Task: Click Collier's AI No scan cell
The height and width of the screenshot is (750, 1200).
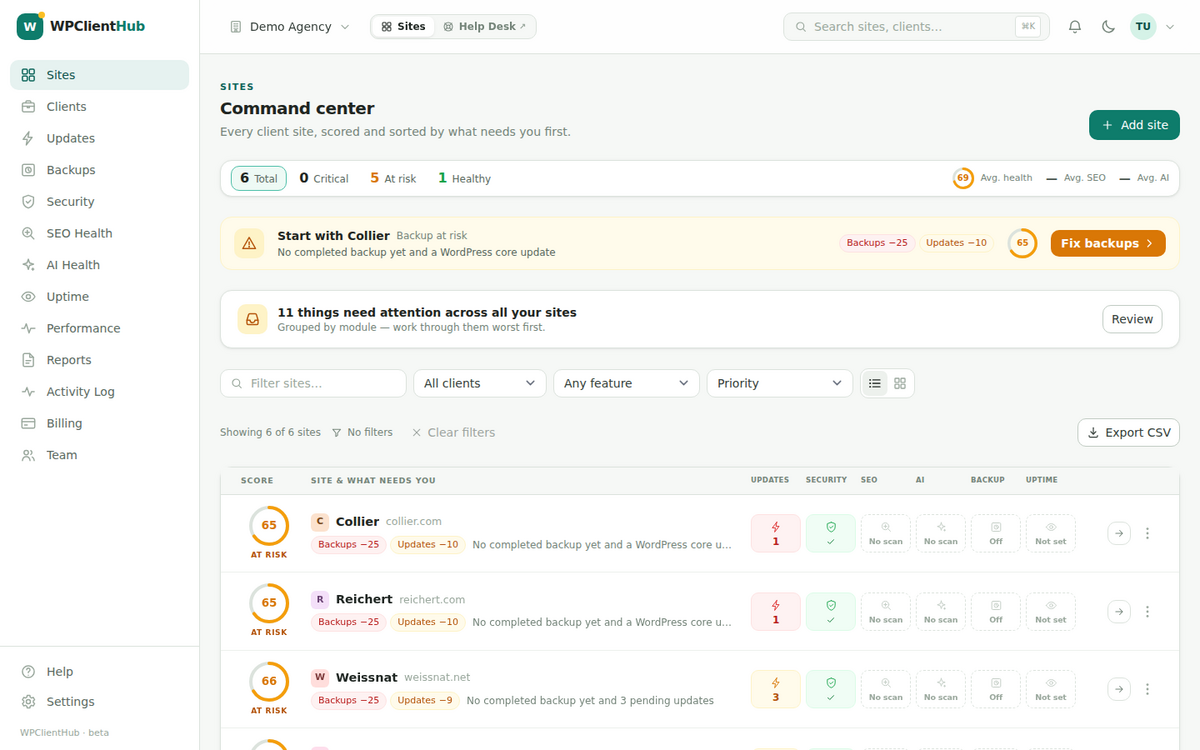Action: (x=941, y=533)
